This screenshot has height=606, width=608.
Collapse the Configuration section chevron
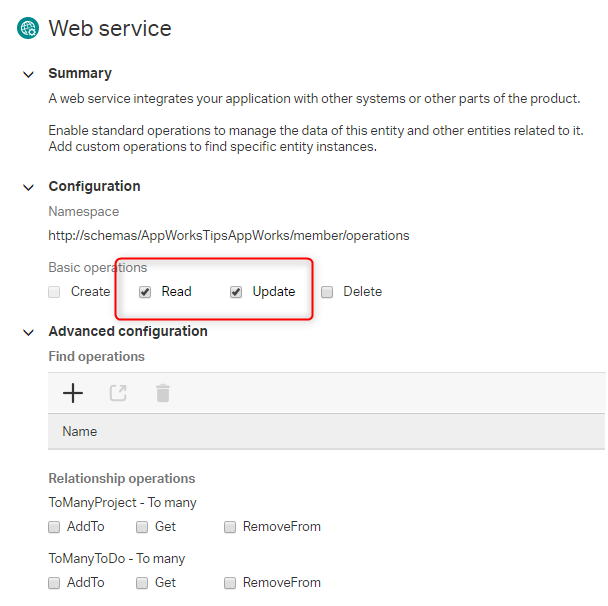[x=28, y=187]
